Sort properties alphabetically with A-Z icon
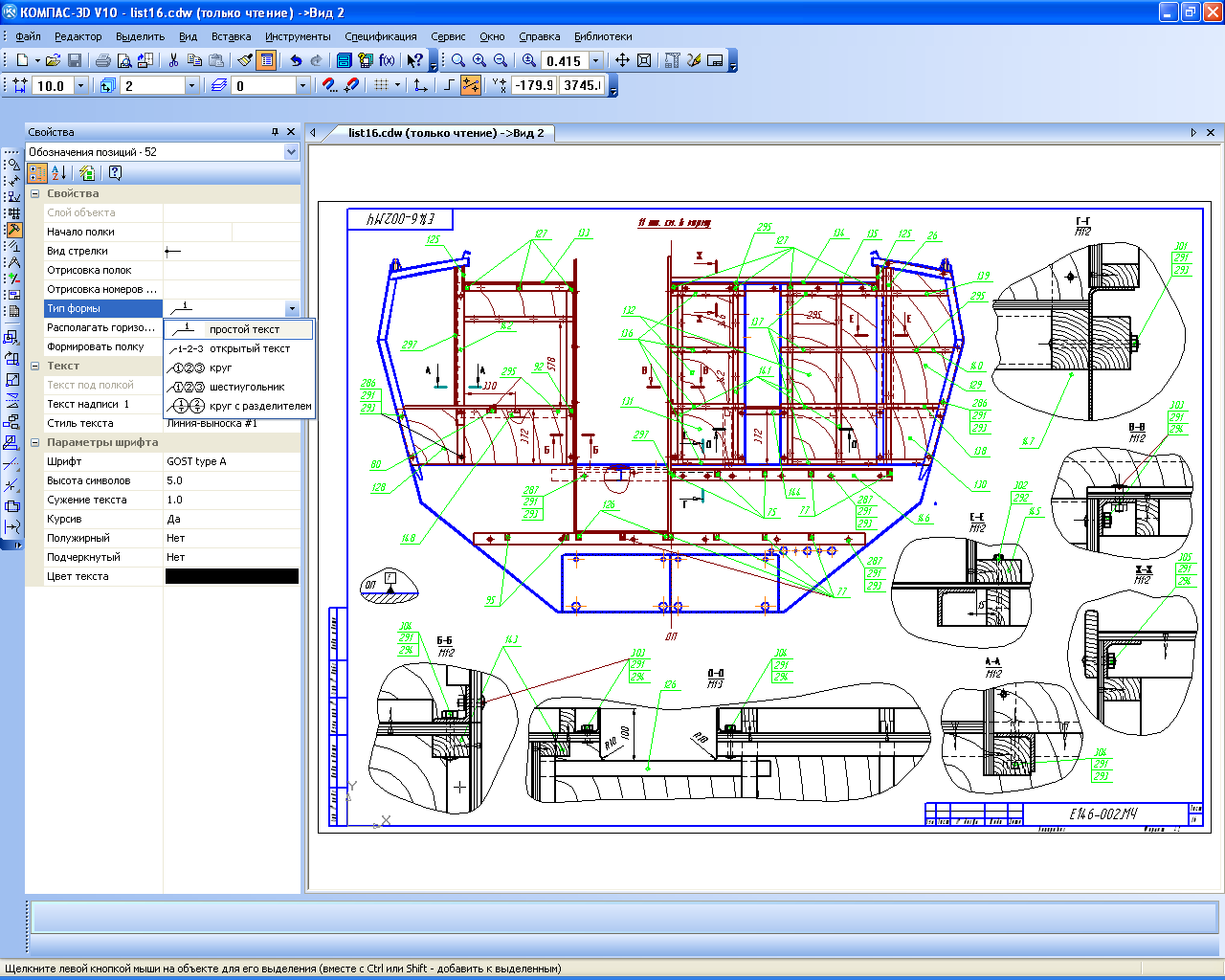 pos(58,173)
